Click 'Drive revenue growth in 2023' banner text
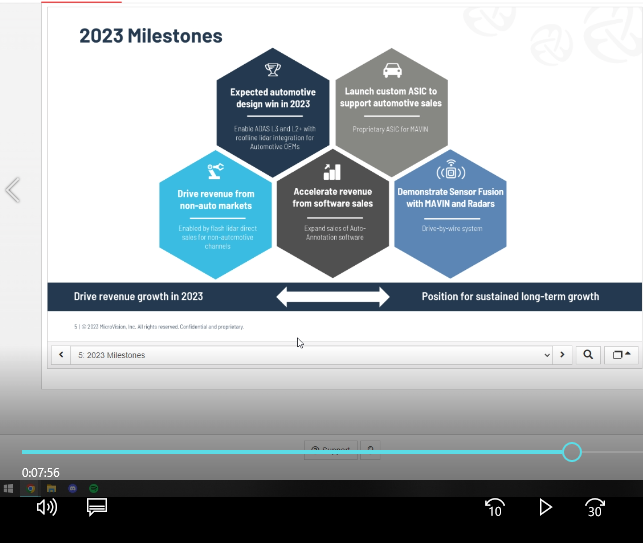The image size is (643, 543). coord(138,297)
